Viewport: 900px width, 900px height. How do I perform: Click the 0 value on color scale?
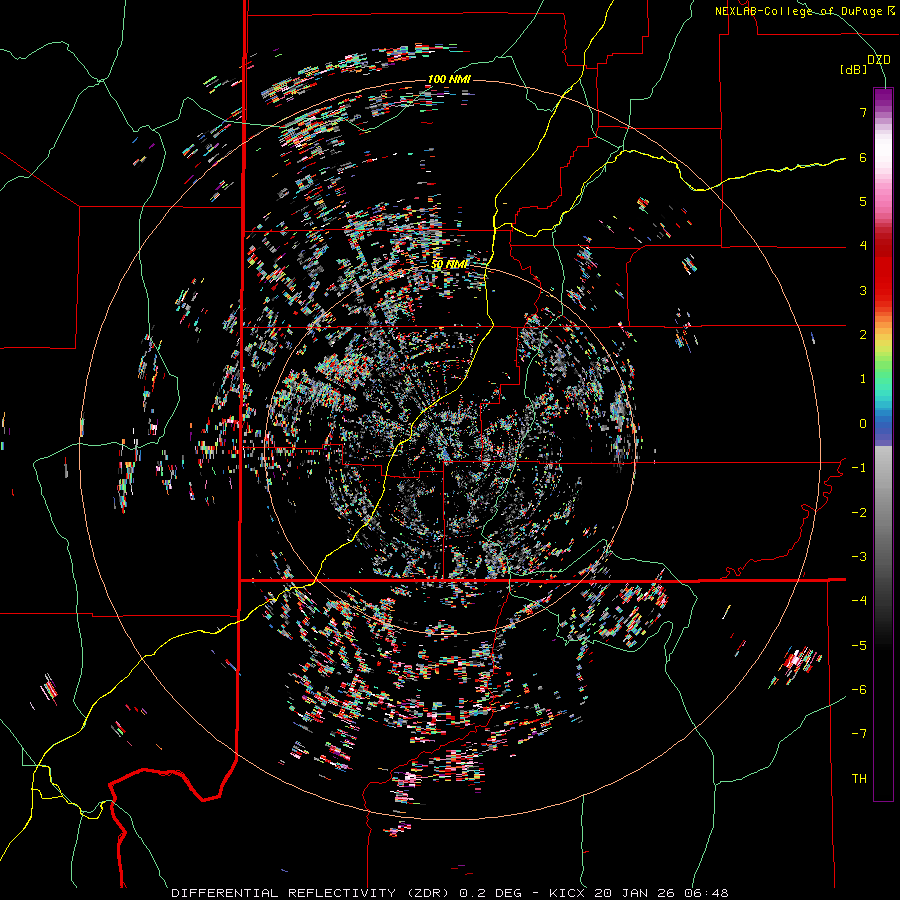(863, 424)
